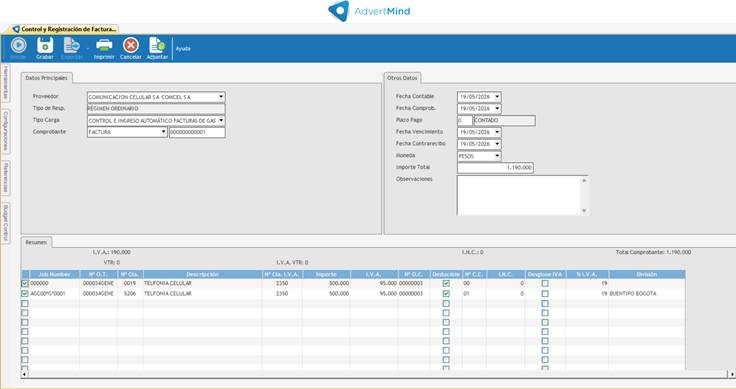Uncheck the 000000 job row checkbox

pyautogui.click(x=25, y=283)
